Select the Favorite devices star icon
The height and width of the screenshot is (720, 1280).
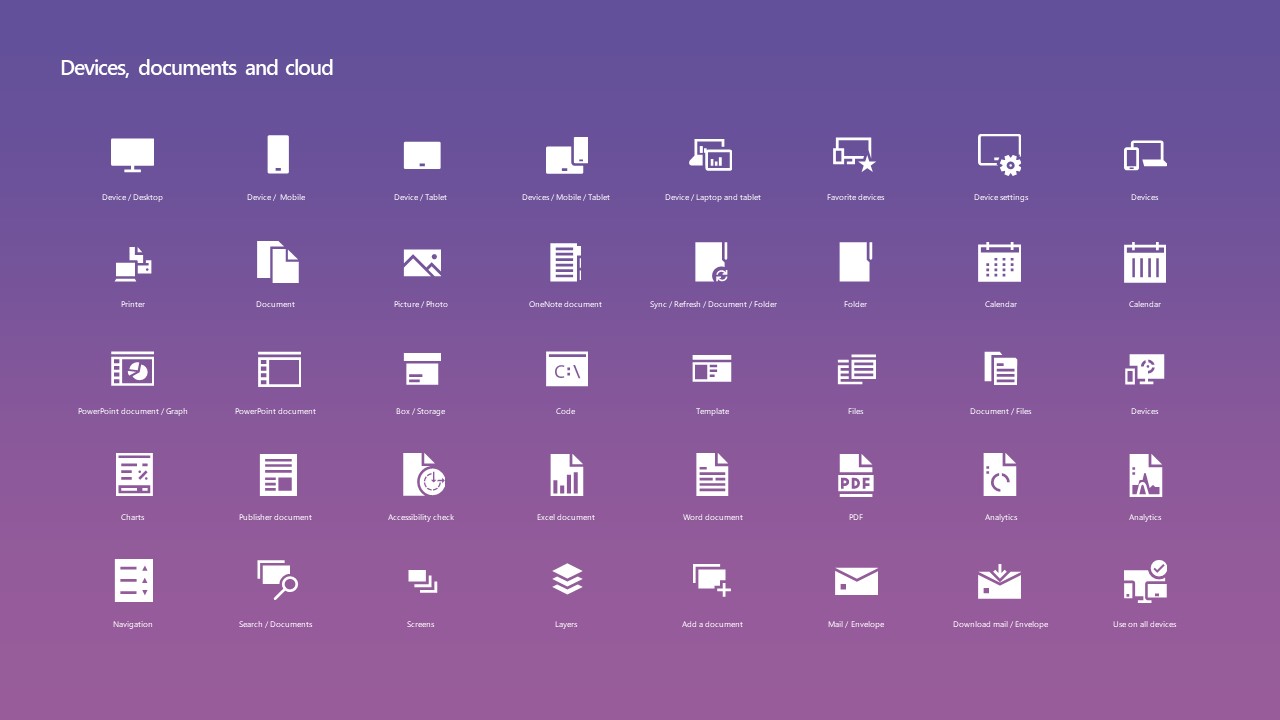[x=855, y=155]
